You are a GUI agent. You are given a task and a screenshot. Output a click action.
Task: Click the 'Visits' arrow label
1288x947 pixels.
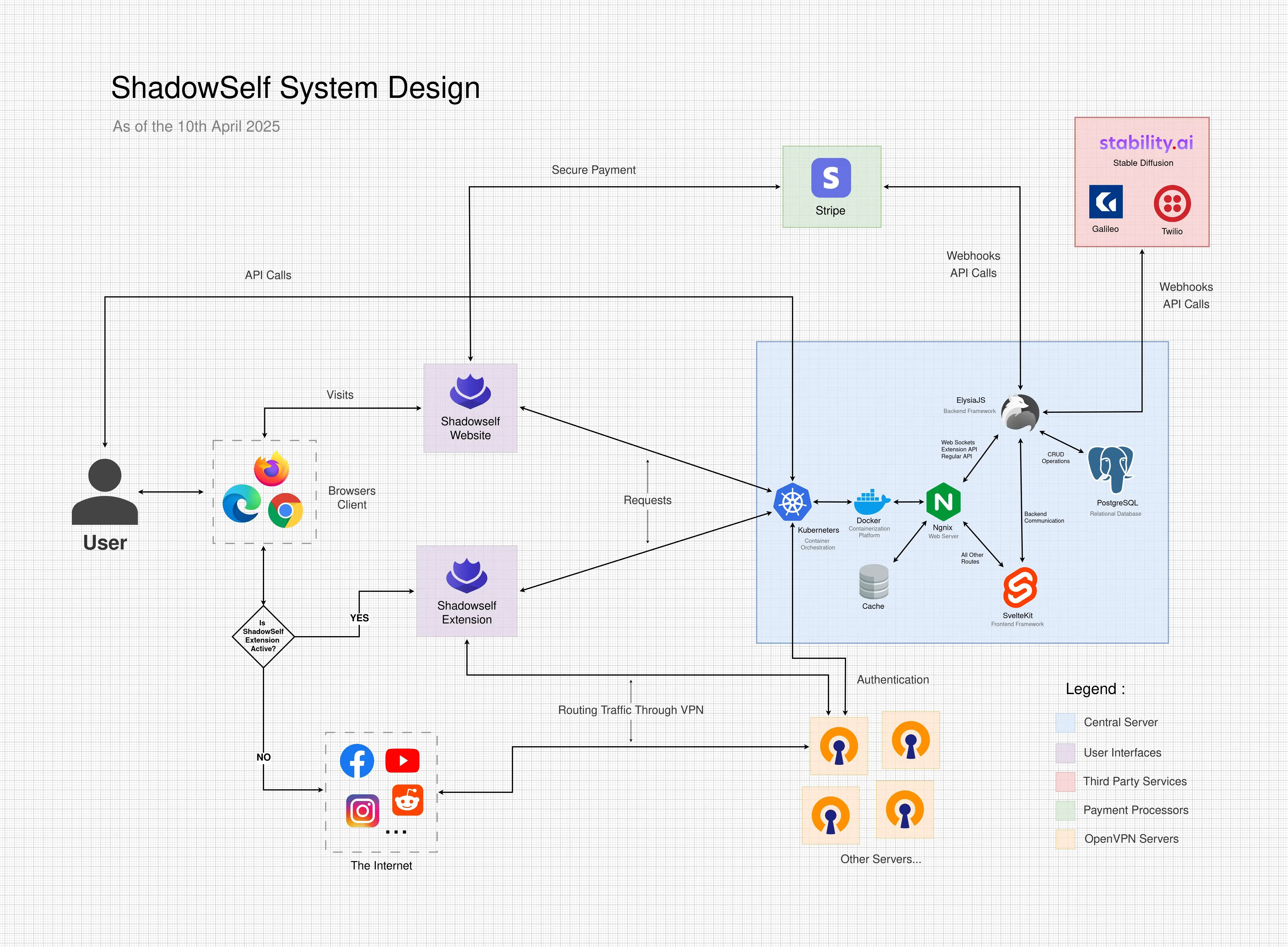pos(340,395)
